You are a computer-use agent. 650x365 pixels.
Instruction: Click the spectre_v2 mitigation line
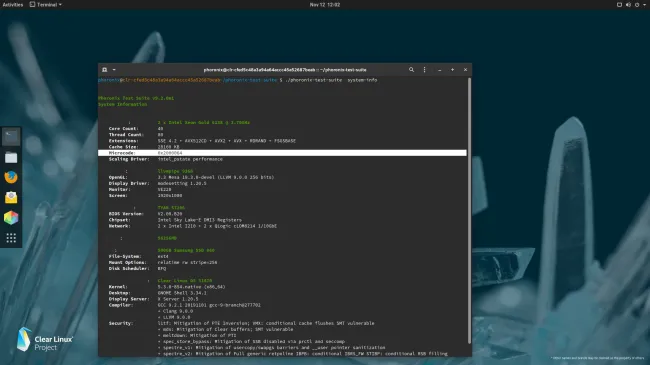click(303, 354)
